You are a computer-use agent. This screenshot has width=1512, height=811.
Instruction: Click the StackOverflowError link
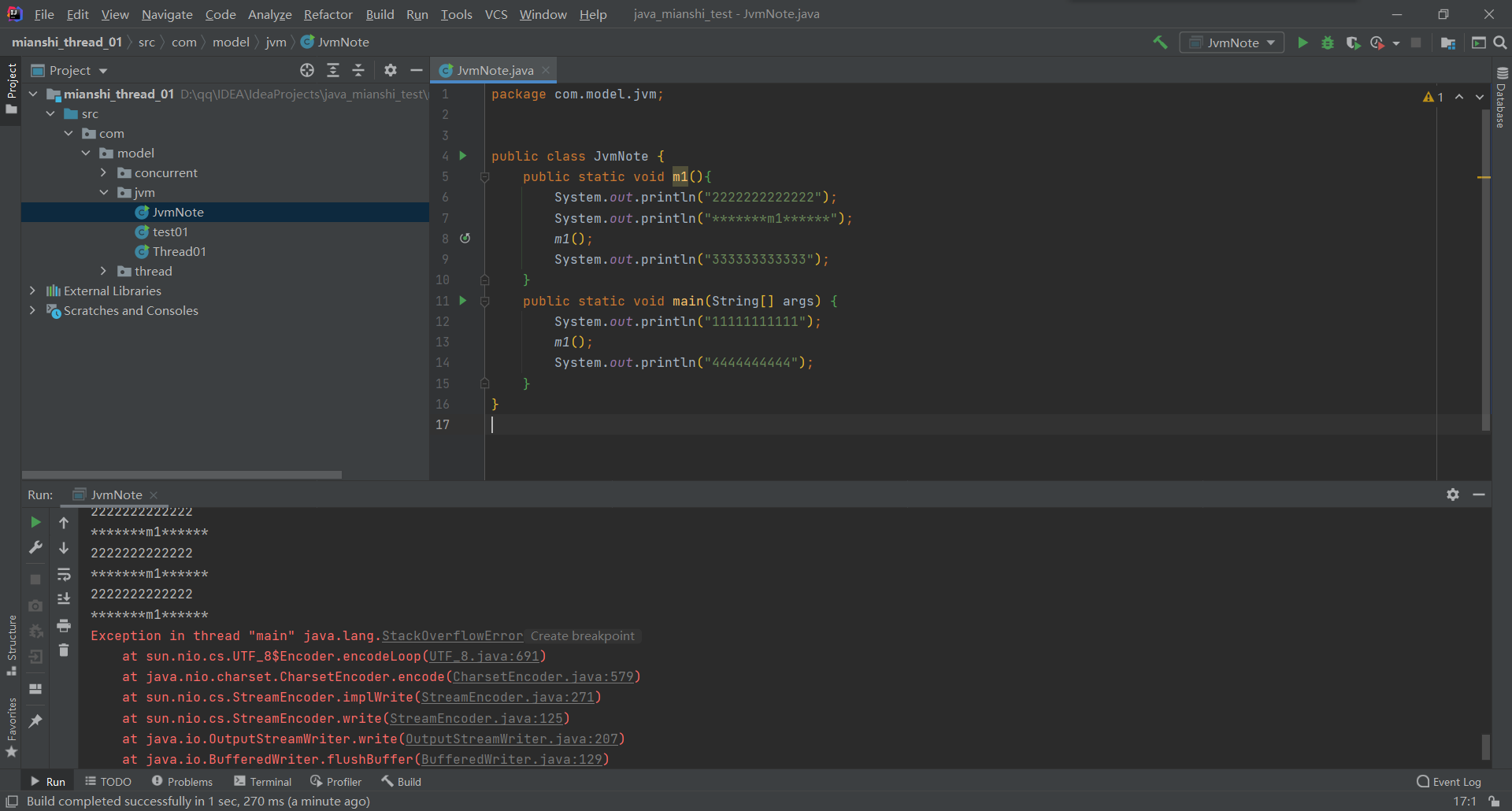pyautogui.click(x=452, y=635)
